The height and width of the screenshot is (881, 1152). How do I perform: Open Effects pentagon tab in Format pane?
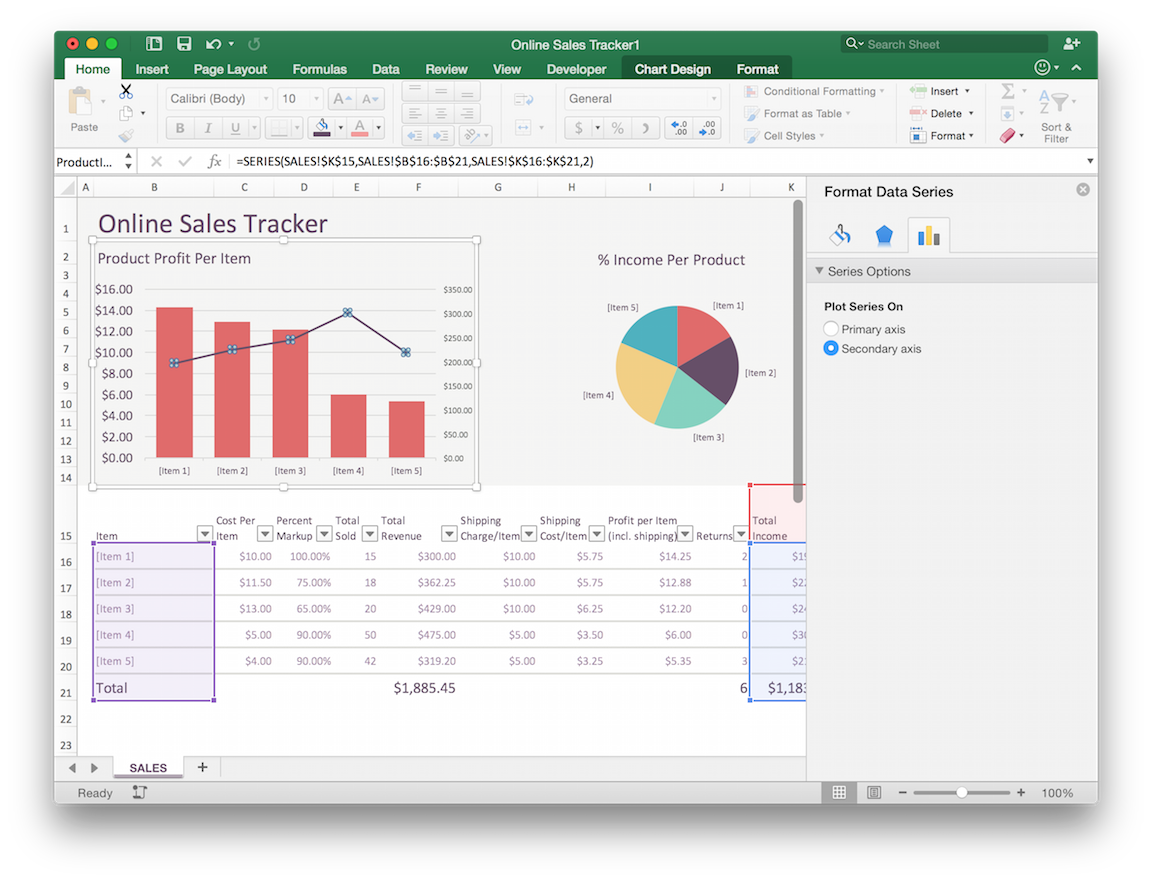pyautogui.click(x=884, y=235)
